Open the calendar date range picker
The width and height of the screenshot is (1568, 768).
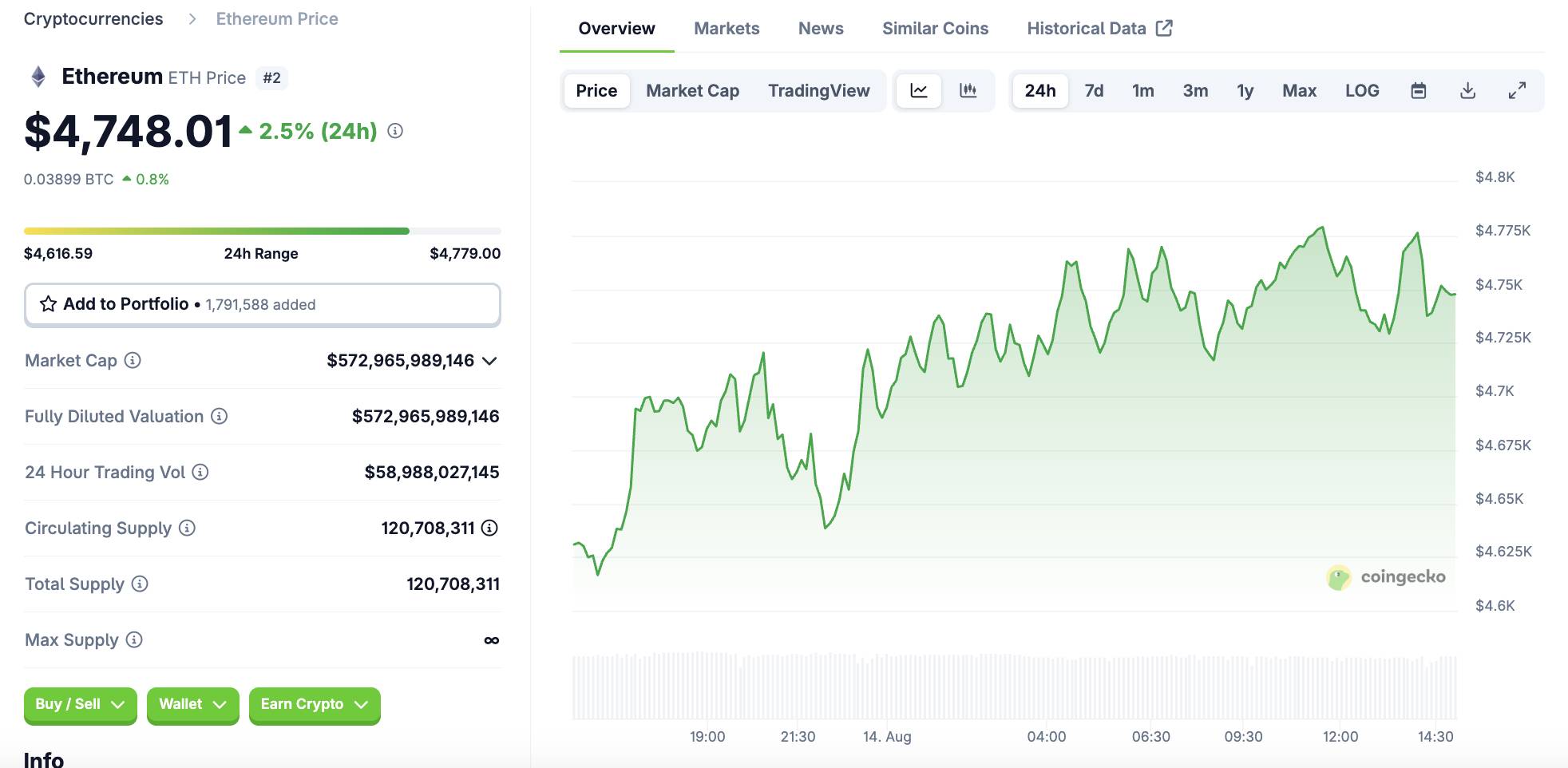[1419, 91]
